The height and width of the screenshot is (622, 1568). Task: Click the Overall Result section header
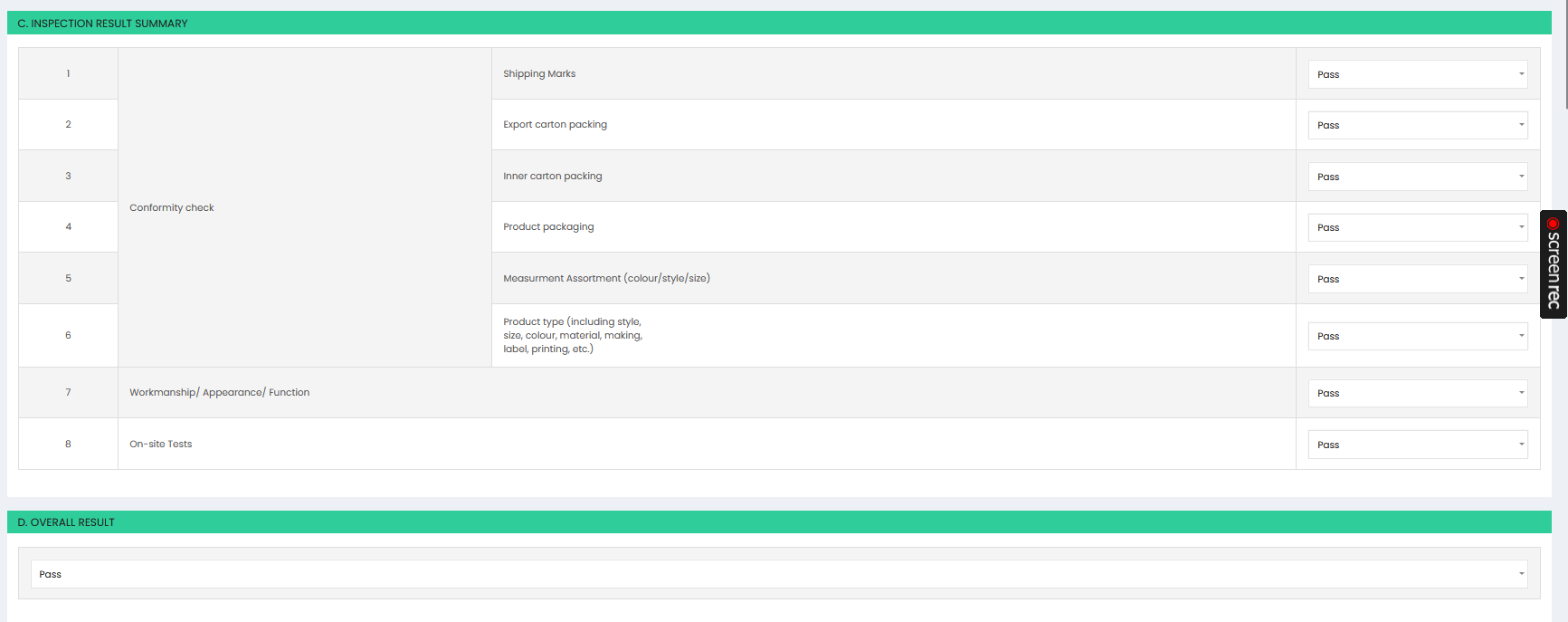point(779,522)
